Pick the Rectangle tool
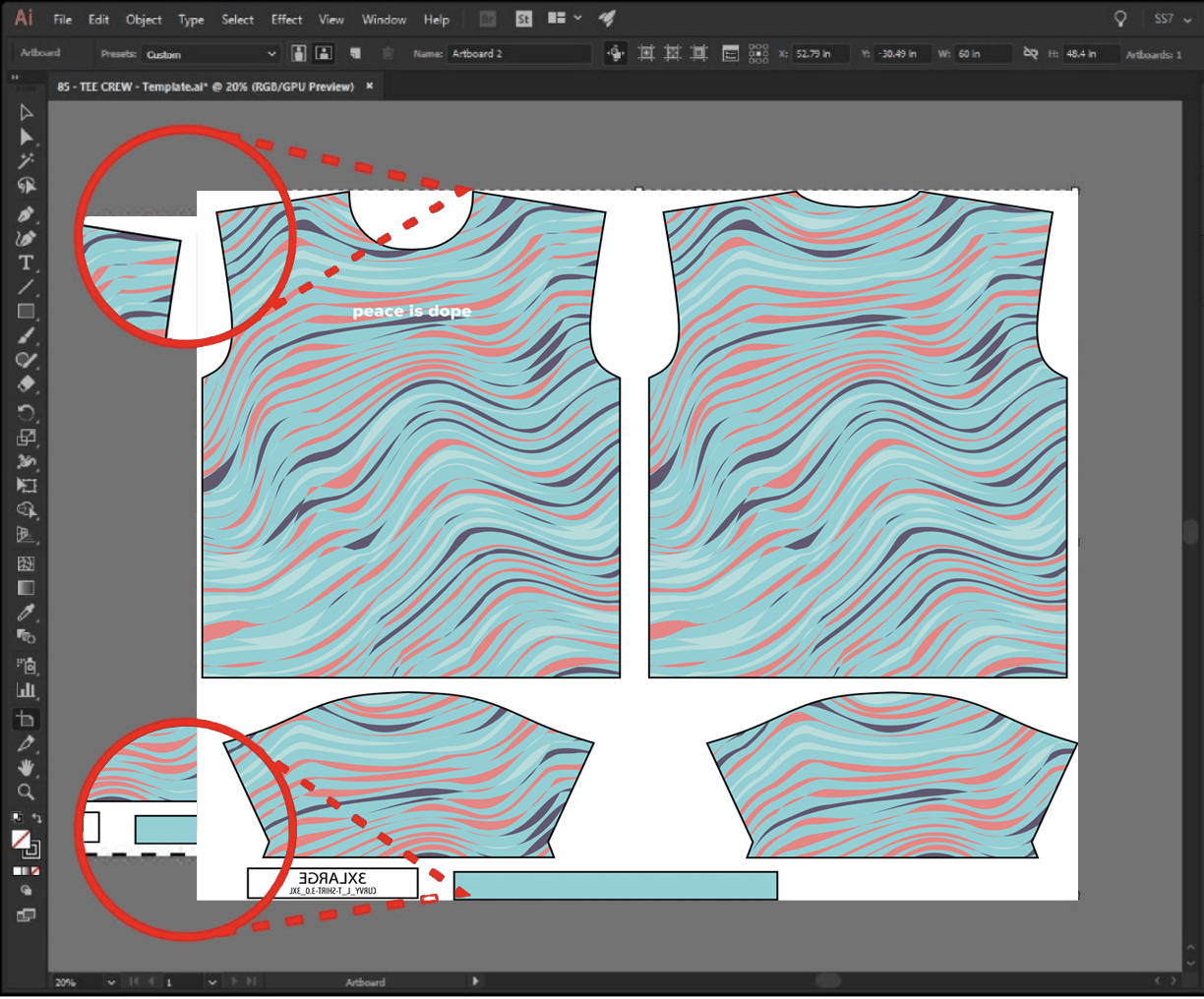The width and height of the screenshot is (1204, 999). (27, 312)
